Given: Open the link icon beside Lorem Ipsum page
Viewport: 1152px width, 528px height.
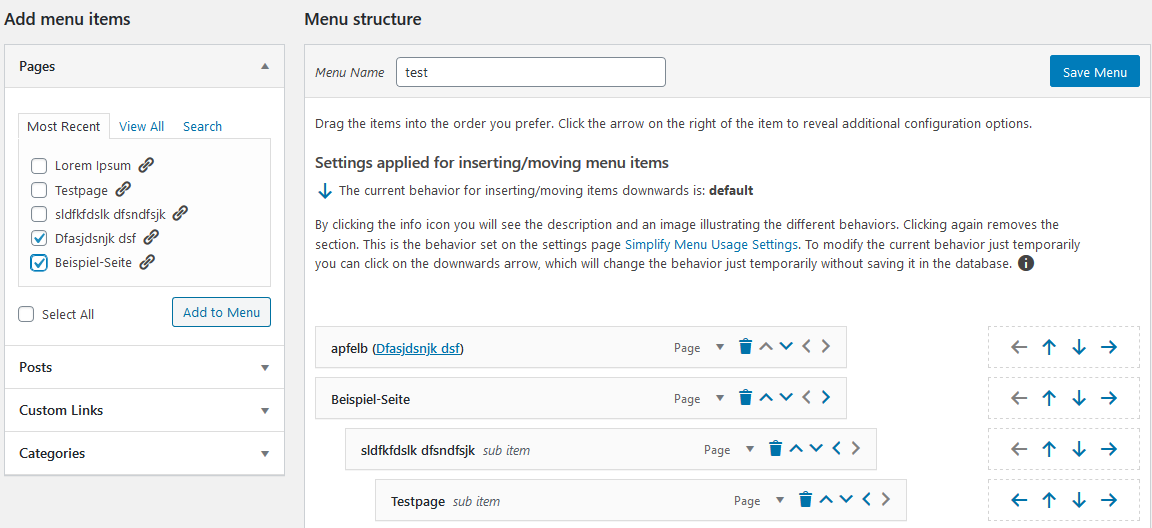Looking at the screenshot, I should tap(146, 166).
